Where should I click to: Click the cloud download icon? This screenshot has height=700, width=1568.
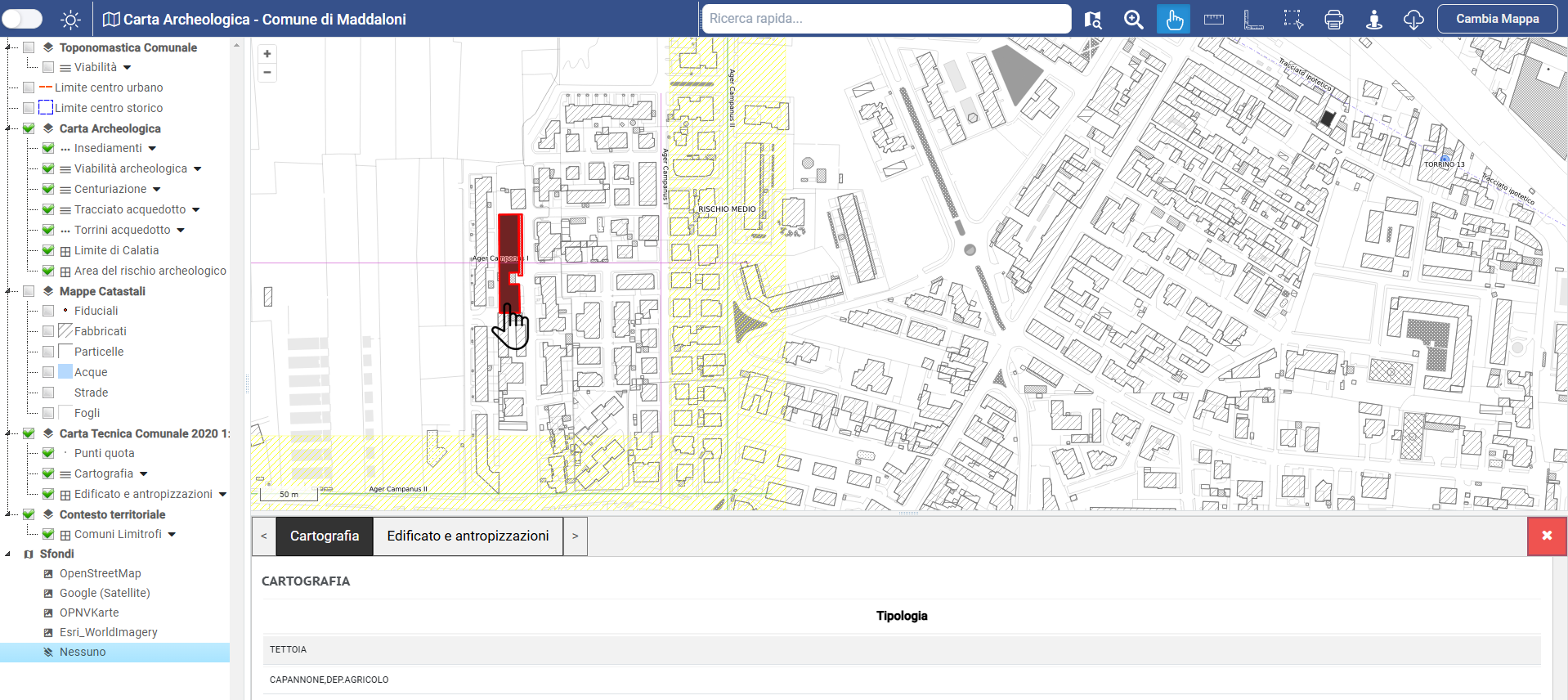click(x=1413, y=20)
